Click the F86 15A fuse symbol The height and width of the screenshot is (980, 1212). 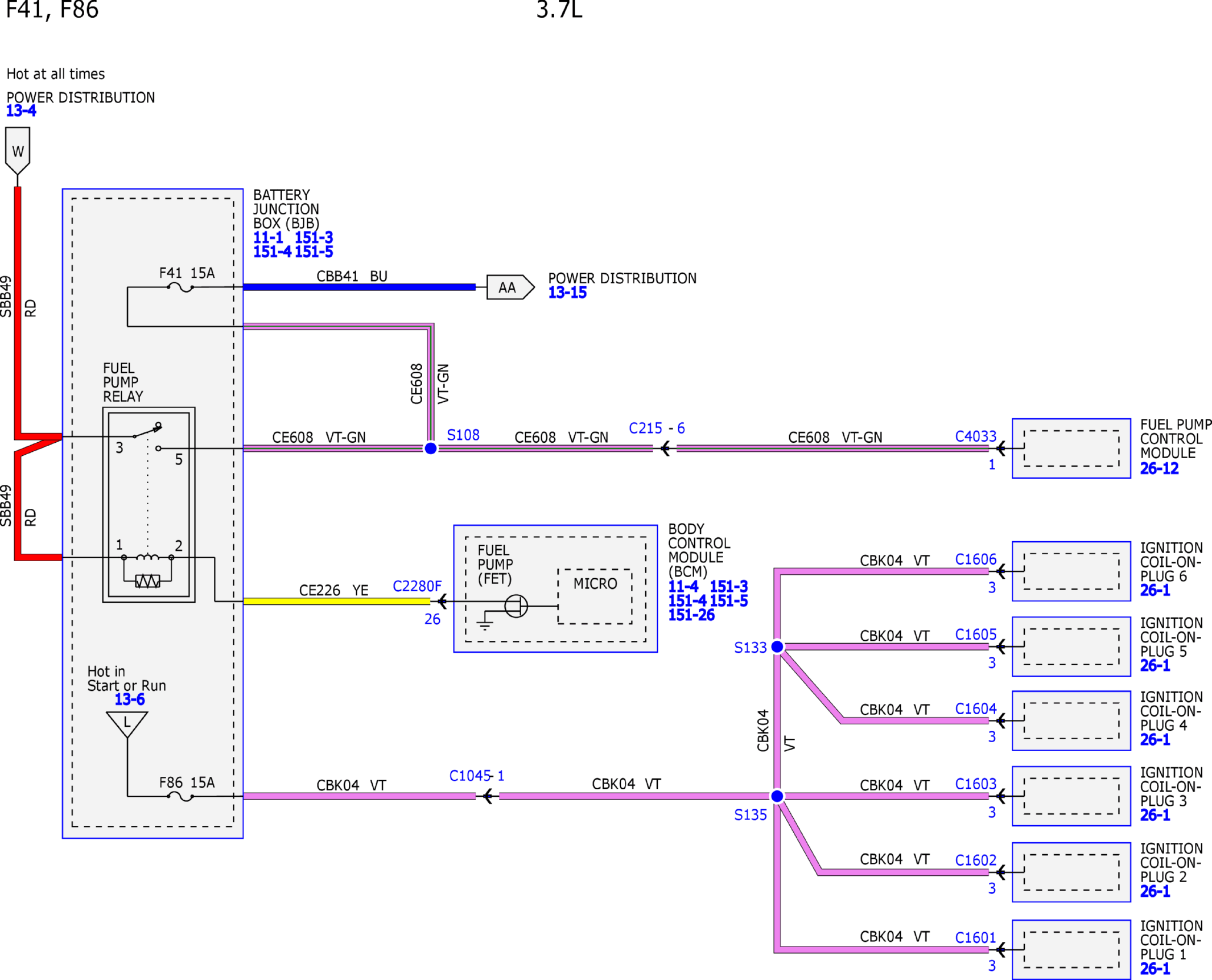(181, 796)
